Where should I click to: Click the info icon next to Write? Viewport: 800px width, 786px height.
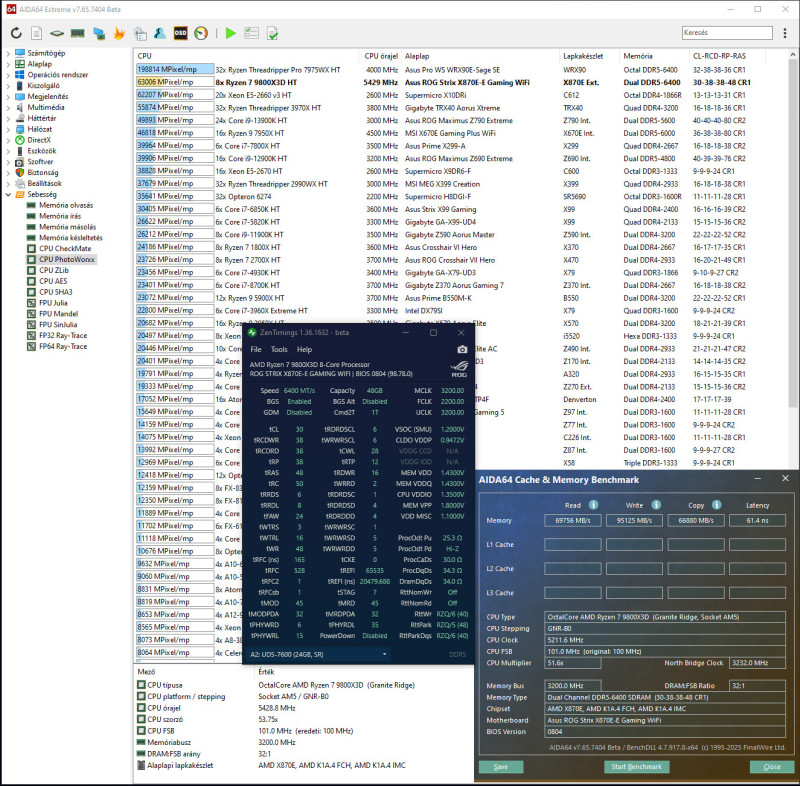pos(656,504)
